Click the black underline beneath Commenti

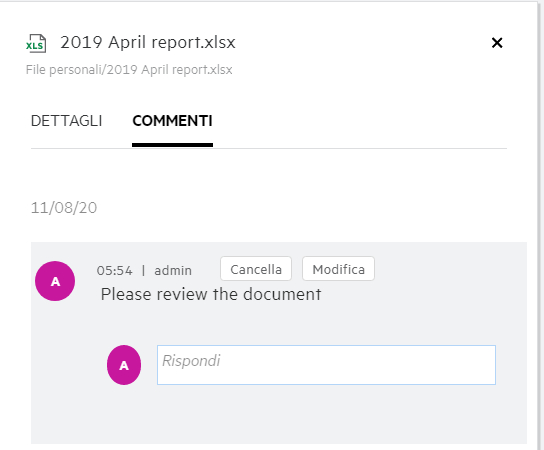click(172, 145)
